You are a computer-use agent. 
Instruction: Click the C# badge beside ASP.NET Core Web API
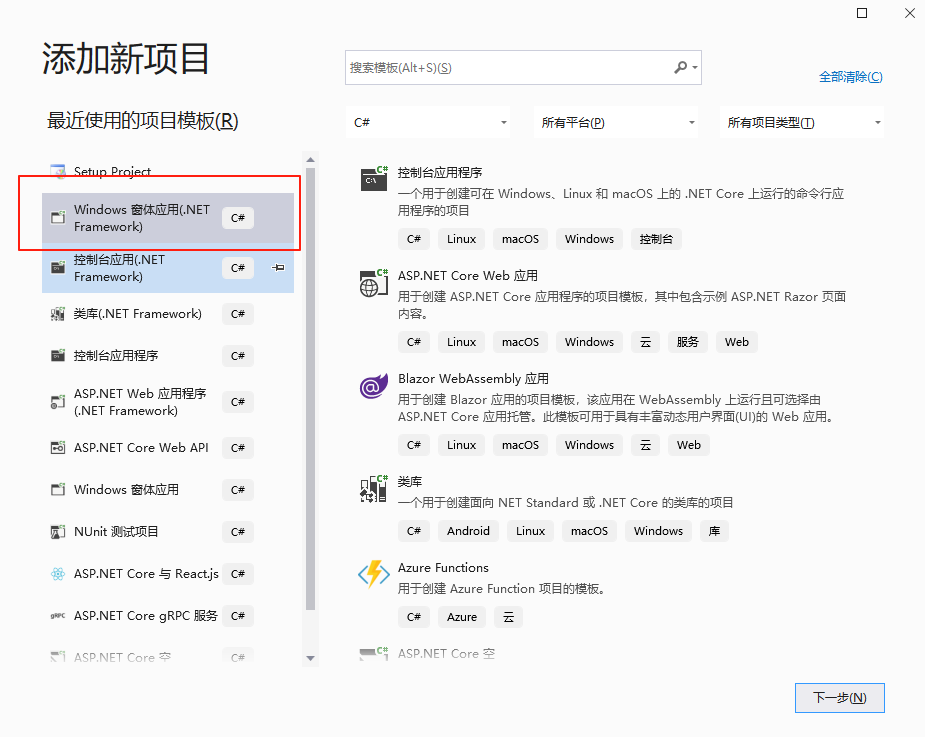tap(238, 448)
